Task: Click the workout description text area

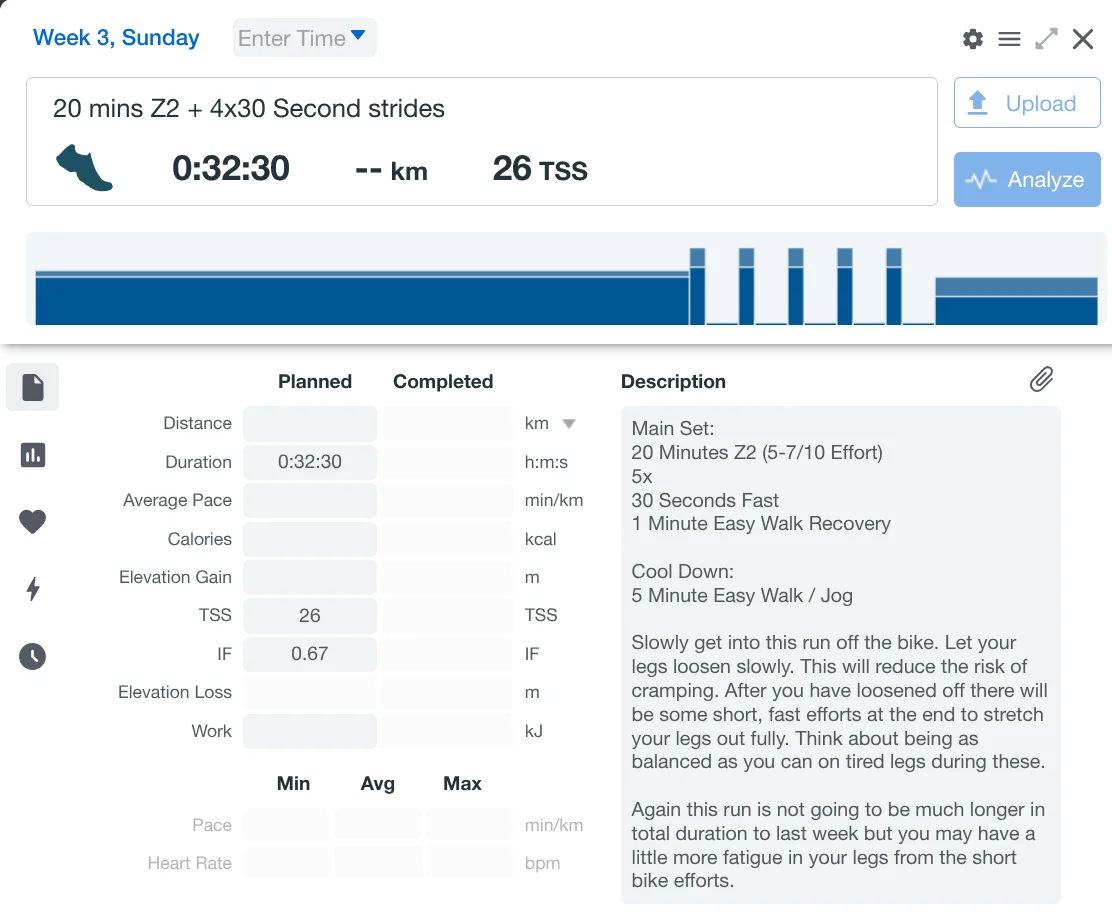Action: point(840,655)
